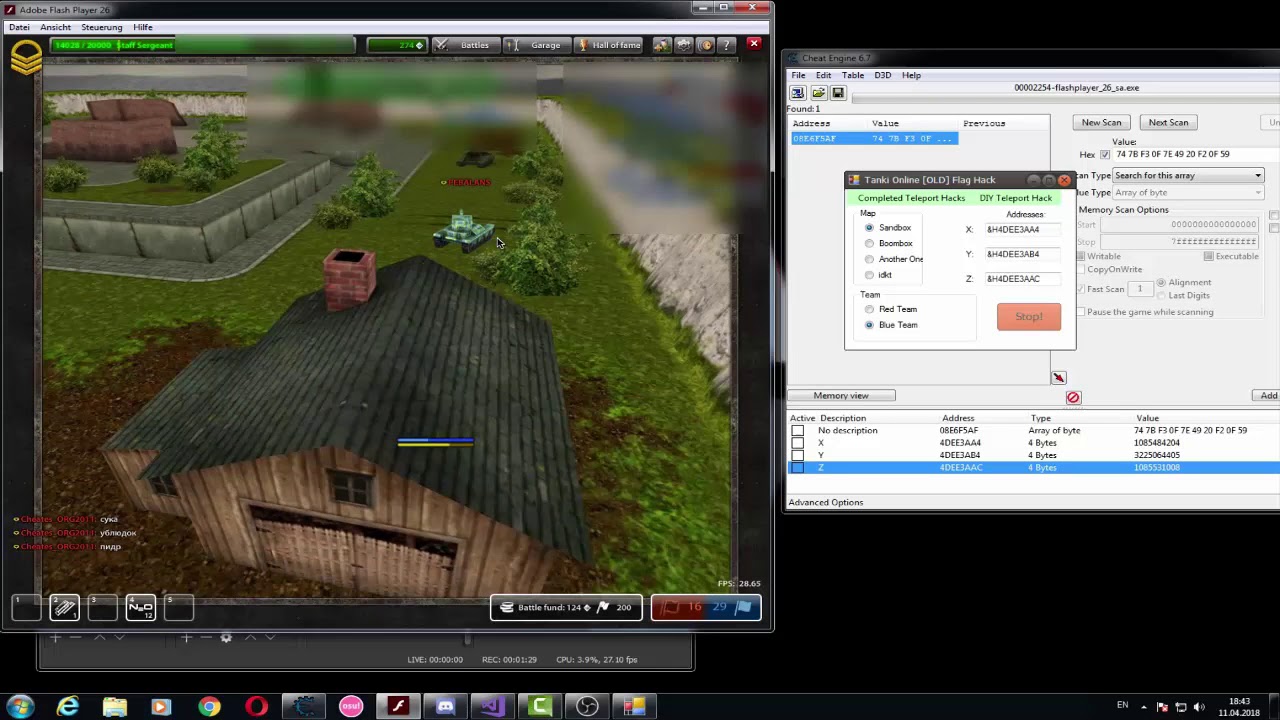The width and height of the screenshot is (1280, 720).
Task: Select the Another One map option
Action: (x=869, y=260)
